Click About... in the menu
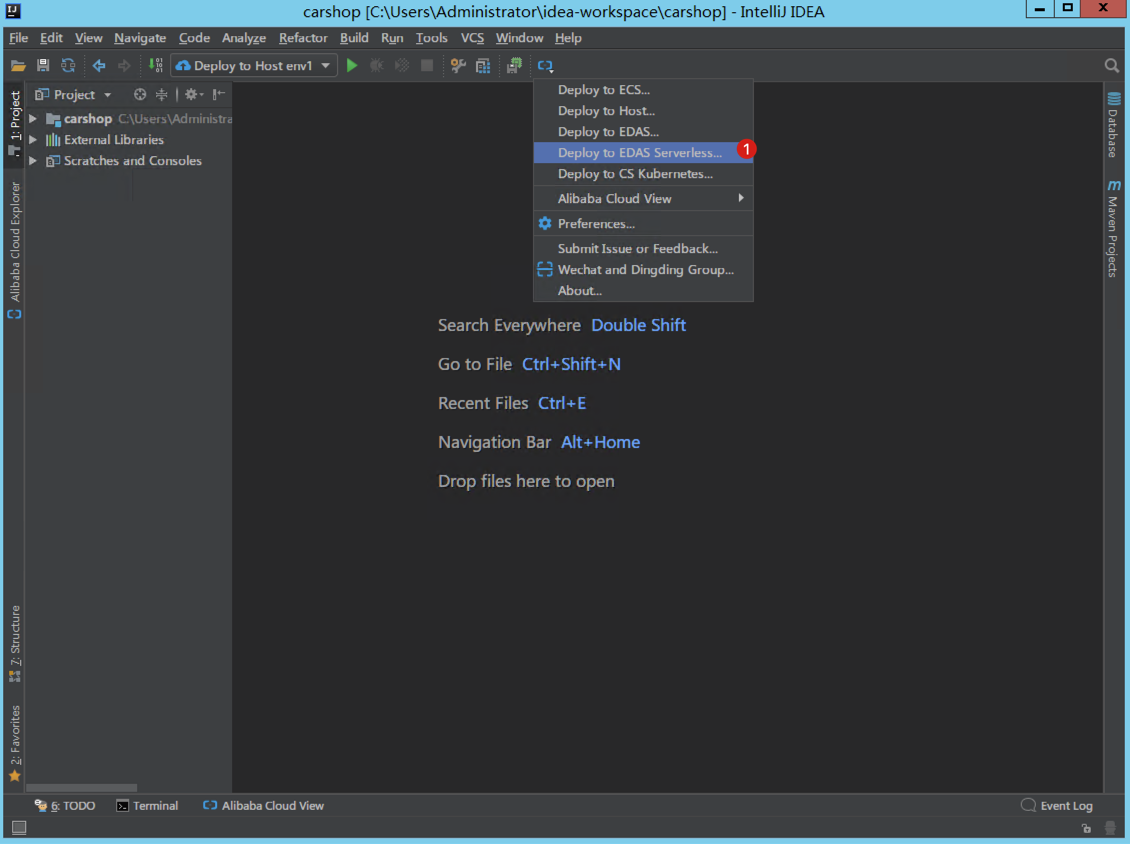1130x844 pixels. click(x=643, y=290)
